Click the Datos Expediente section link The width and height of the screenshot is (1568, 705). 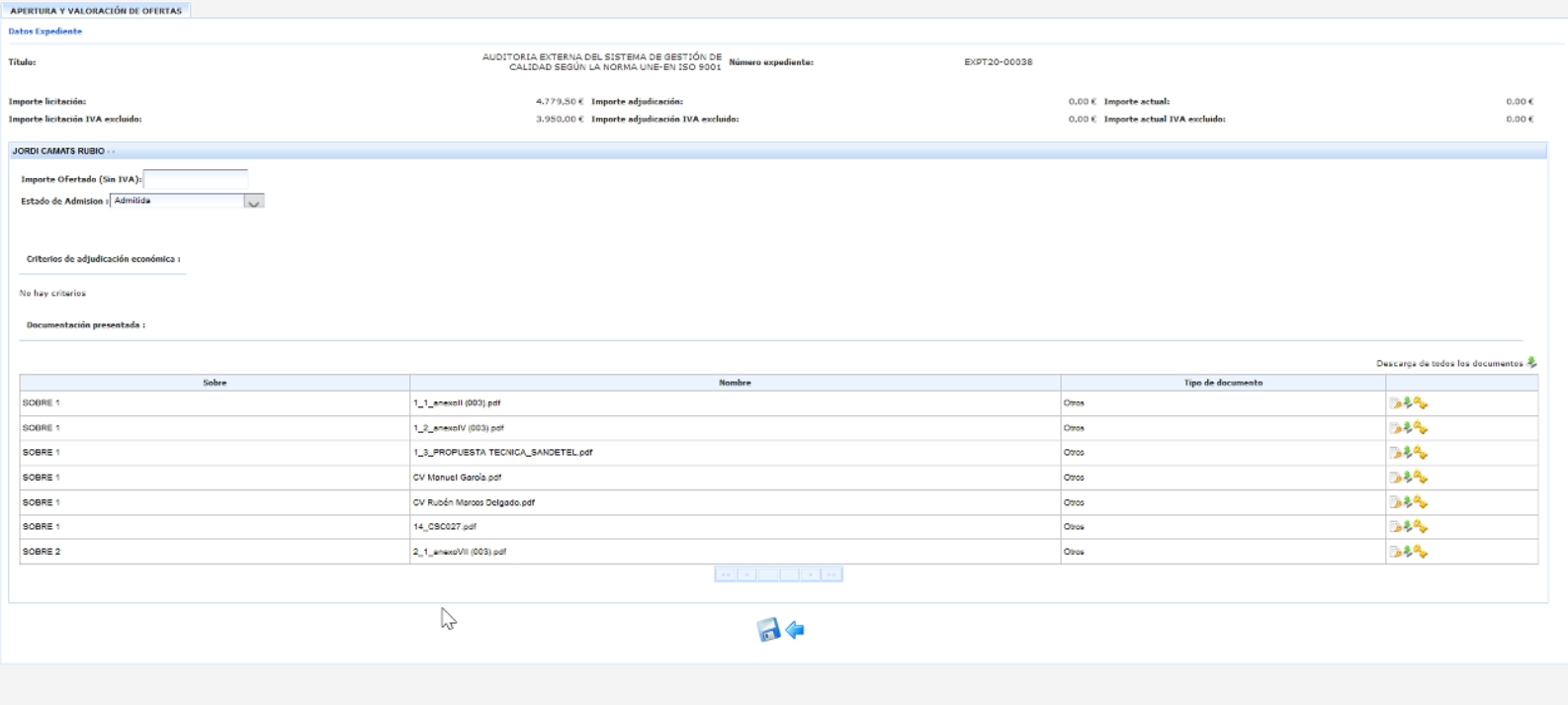pyautogui.click(x=45, y=32)
